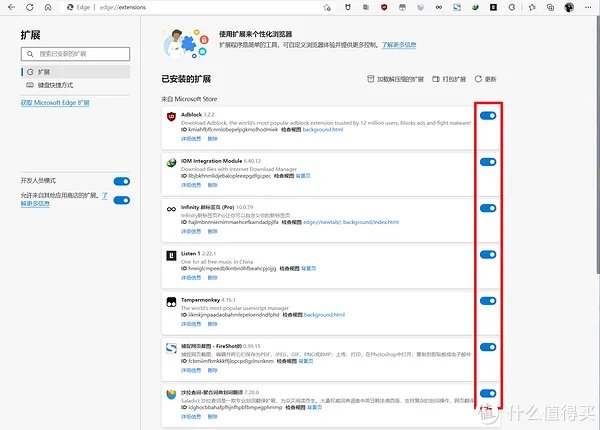This screenshot has width=600, height=430.
Task: Click the magnifier icon in the extension search box
Action: 30,54
